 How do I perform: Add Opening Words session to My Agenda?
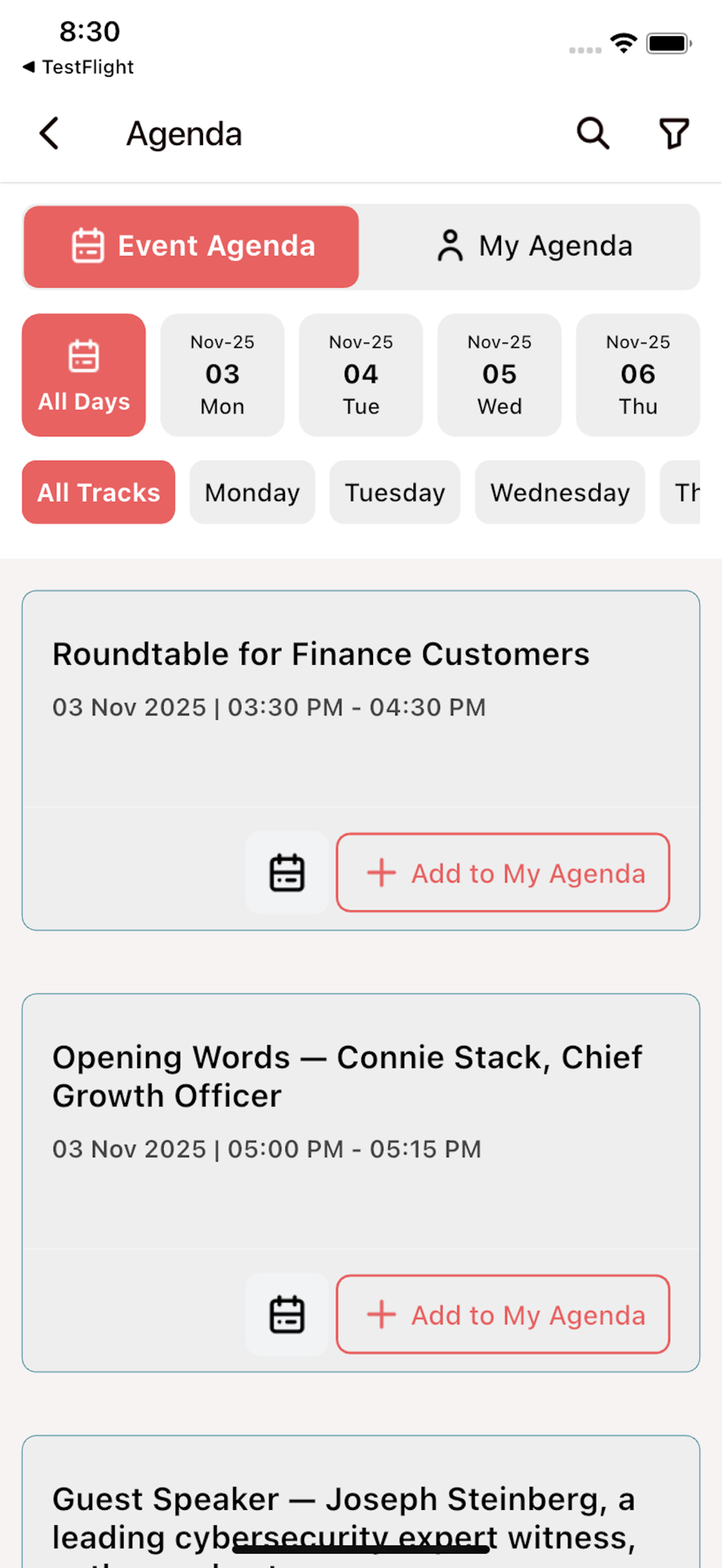(503, 1315)
